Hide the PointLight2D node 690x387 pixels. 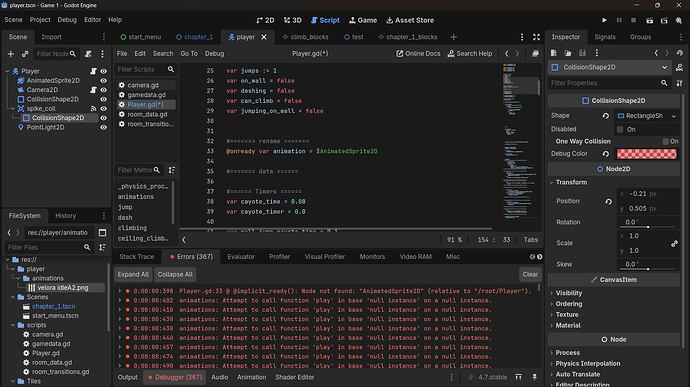click(x=103, y=127)
